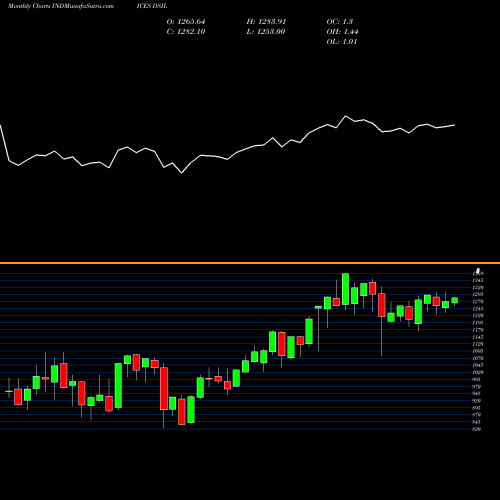
Task: Click the 820 price axis label
Action: pyautogui.click(x=477, y=429)
